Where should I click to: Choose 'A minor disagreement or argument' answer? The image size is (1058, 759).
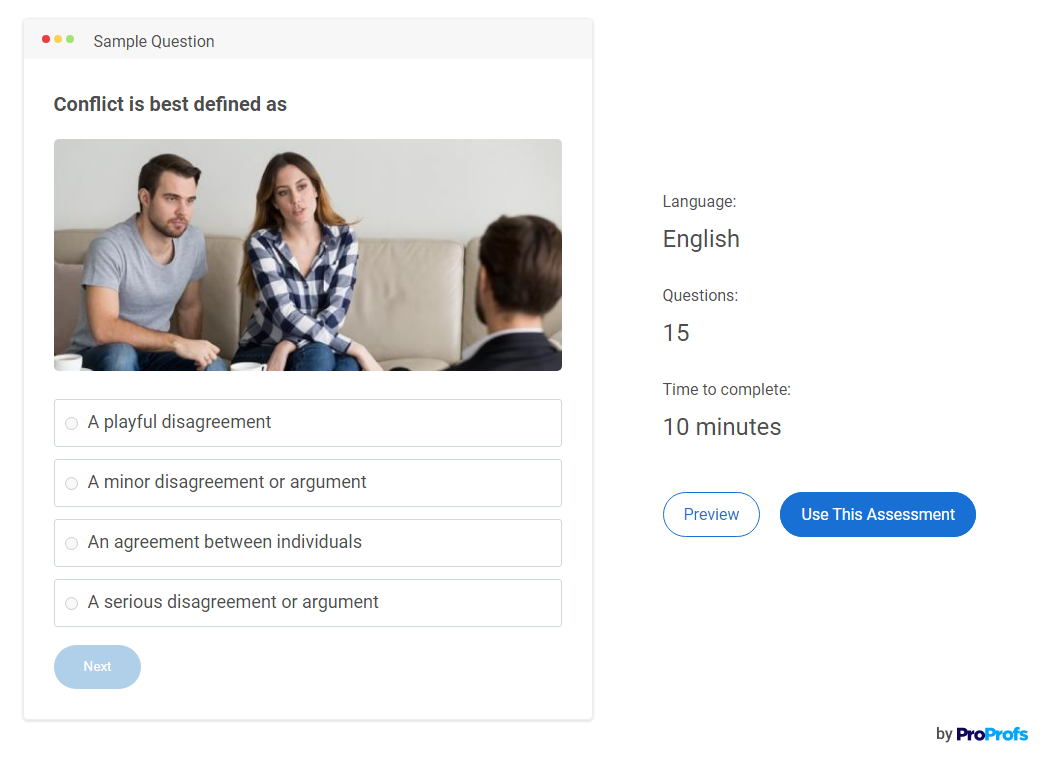coord(71,483)
